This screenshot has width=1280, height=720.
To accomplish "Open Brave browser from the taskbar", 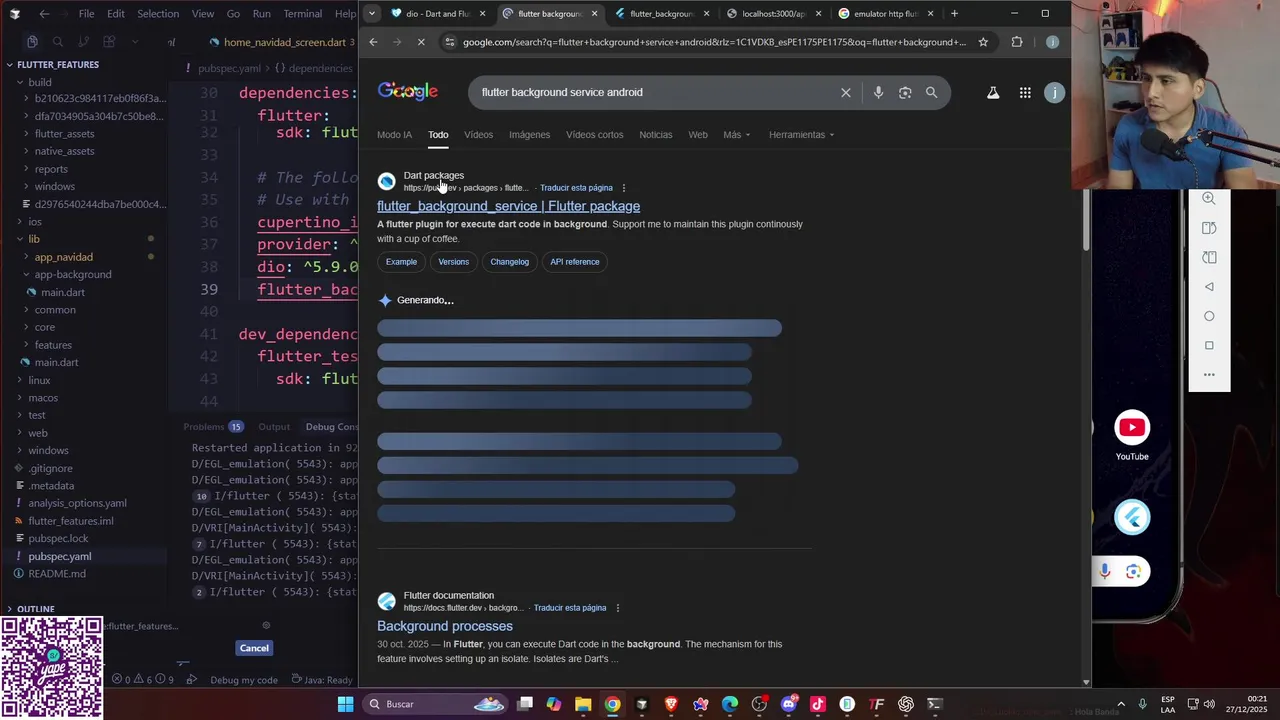I will (671, 704).
